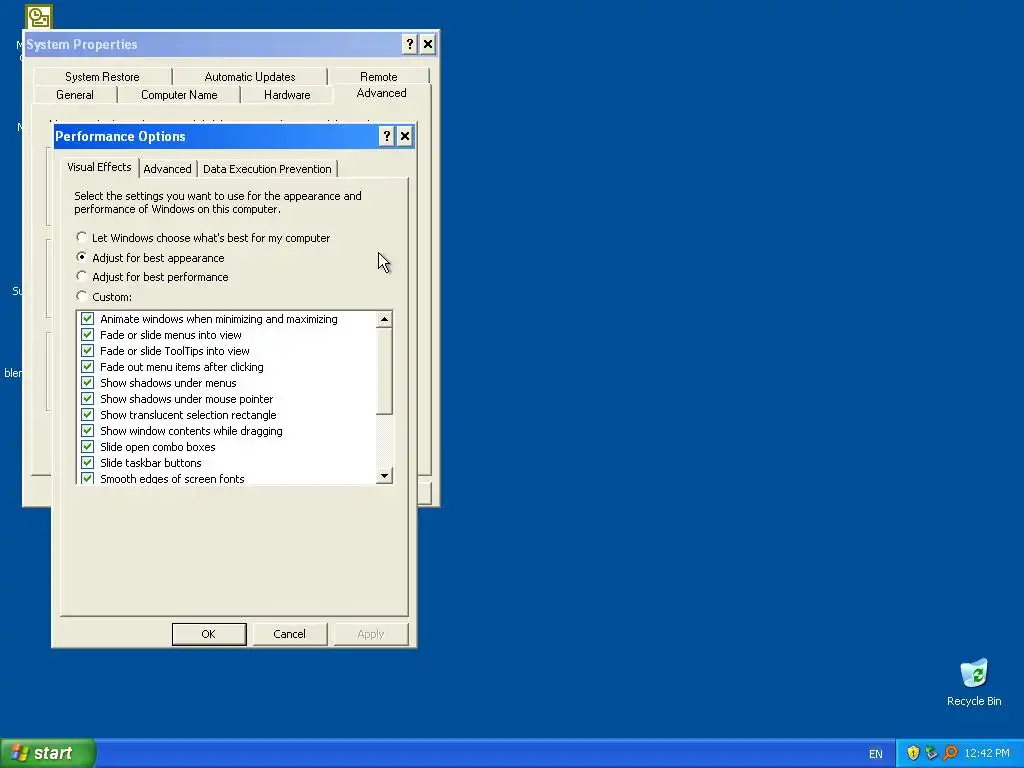This screenshot has height=768, width=1024.
Task: Close the Performance Options dialog
Action: click(x=405, y=136)
